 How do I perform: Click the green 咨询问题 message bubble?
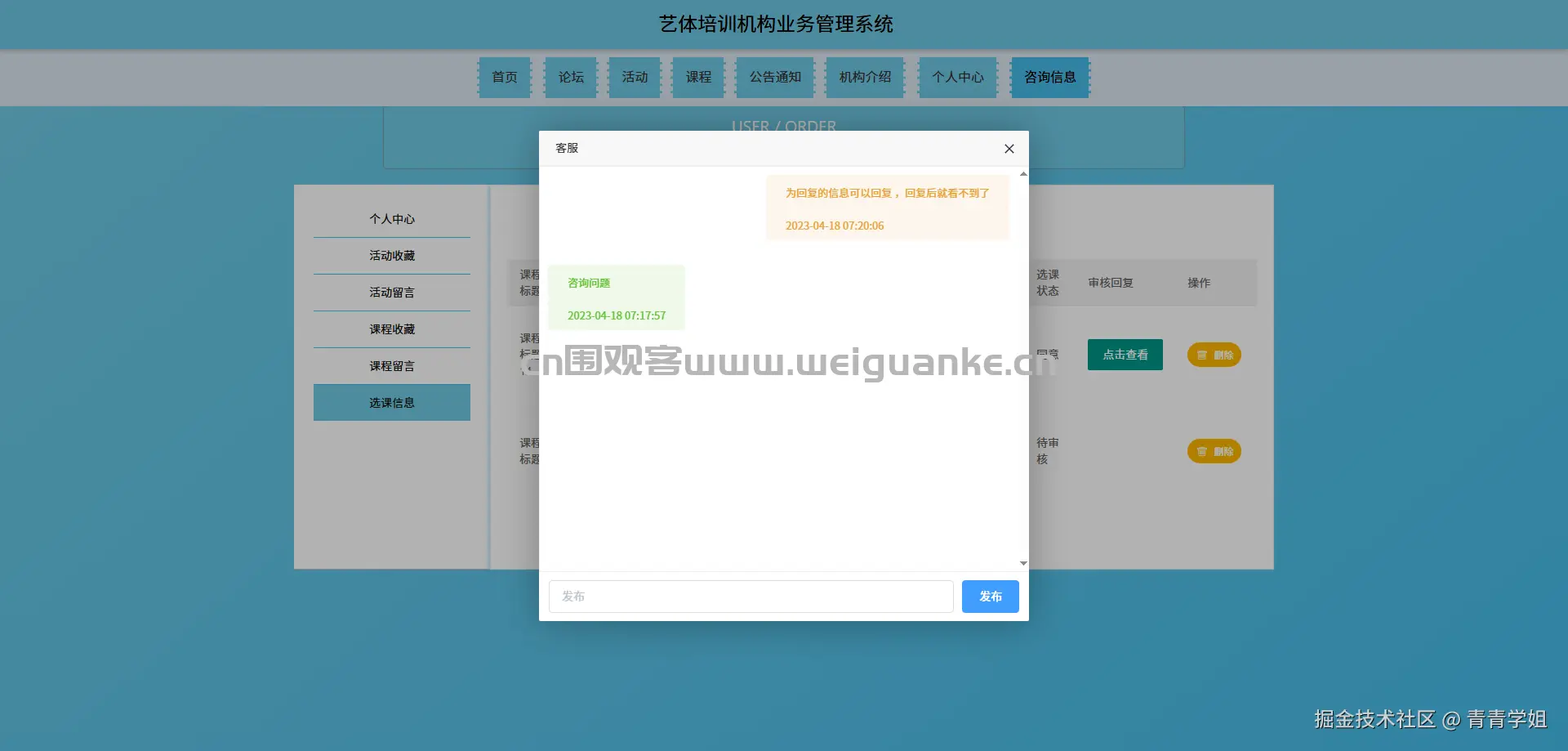617,297
